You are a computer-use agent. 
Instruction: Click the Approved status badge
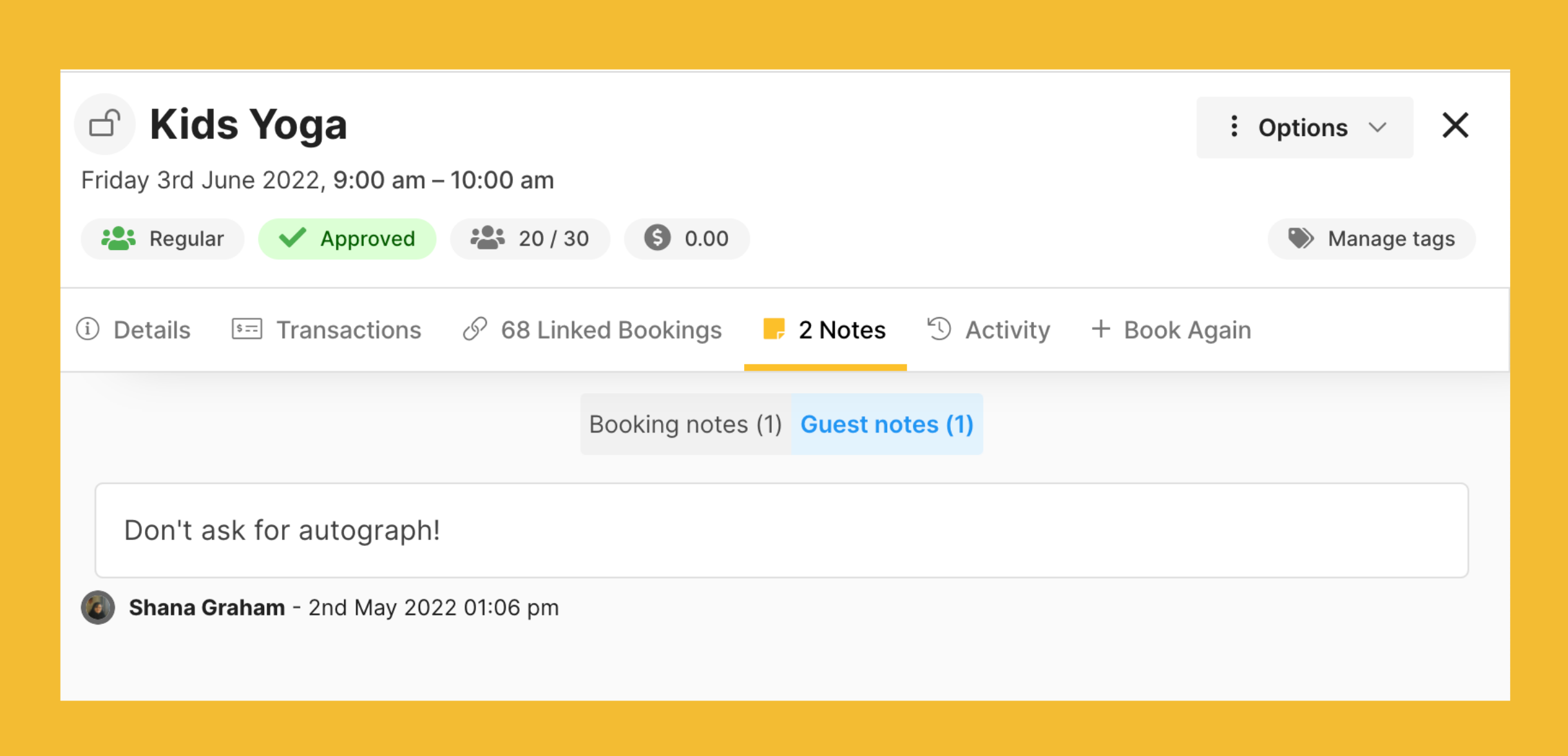347,238
